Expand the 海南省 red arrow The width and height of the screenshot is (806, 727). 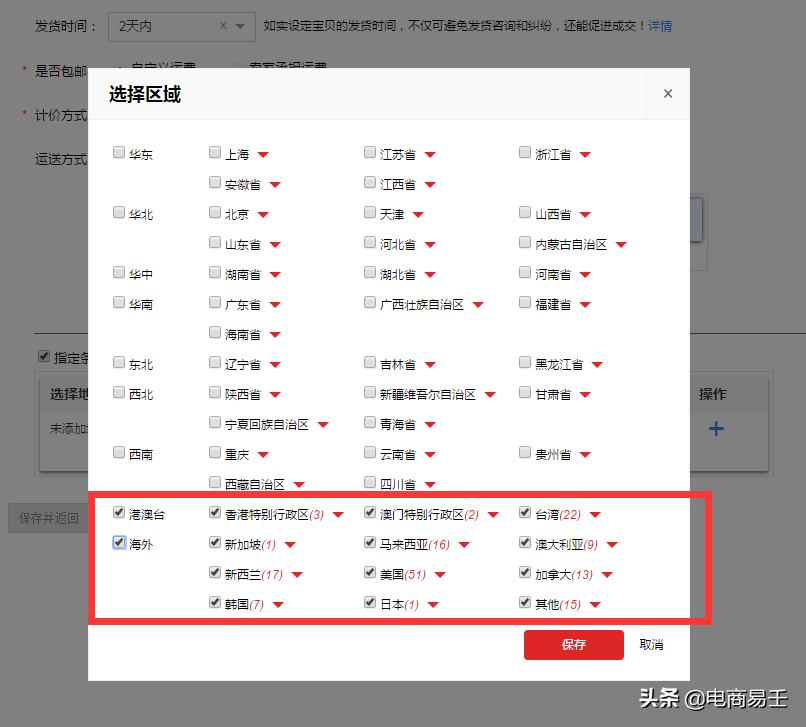275,335
